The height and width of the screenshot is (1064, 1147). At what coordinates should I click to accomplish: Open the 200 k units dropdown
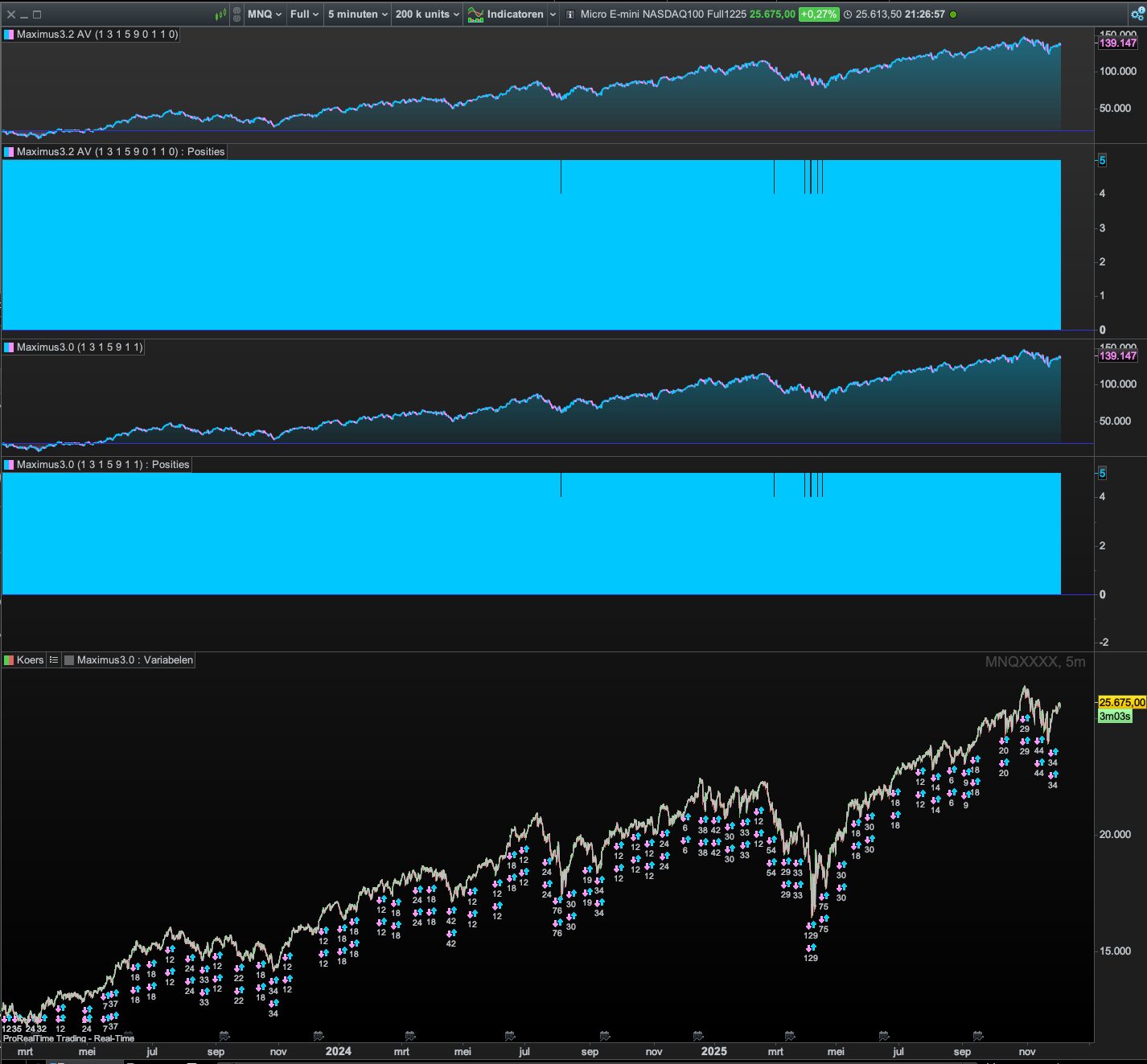point(427,14)
